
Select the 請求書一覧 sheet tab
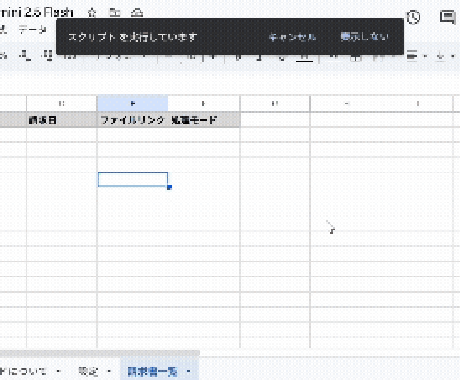click(152, 371)
